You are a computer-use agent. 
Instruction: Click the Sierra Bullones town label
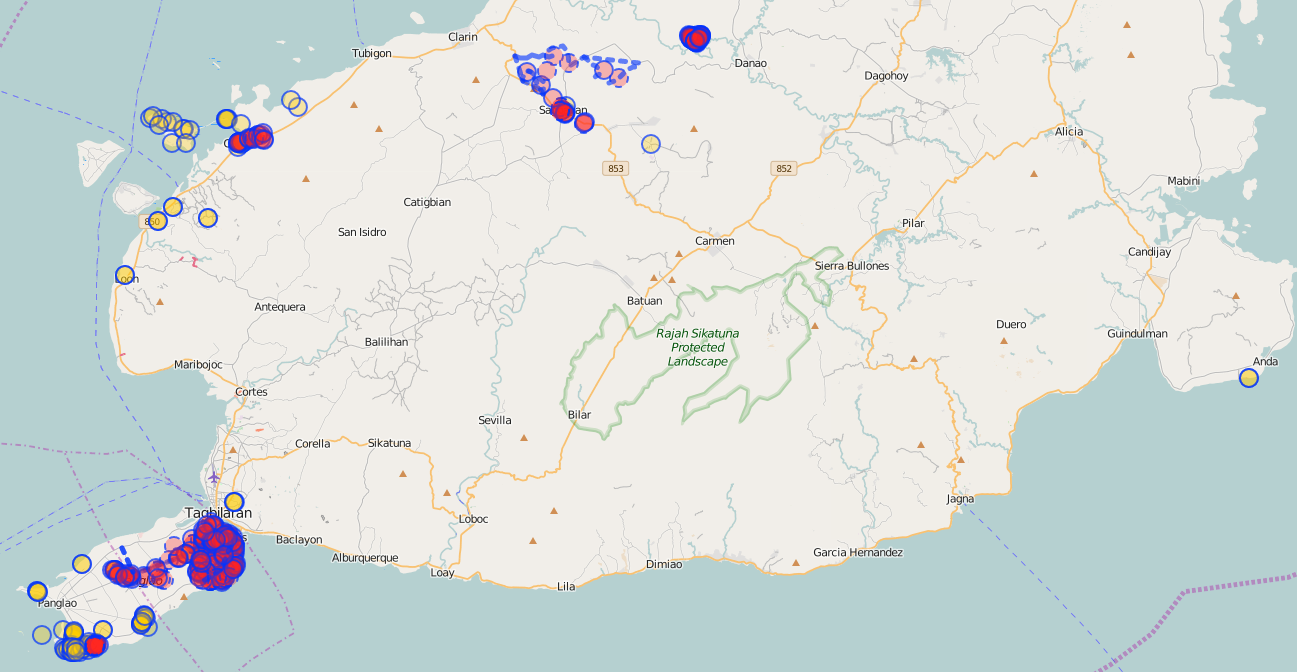[x=852, y=266]
